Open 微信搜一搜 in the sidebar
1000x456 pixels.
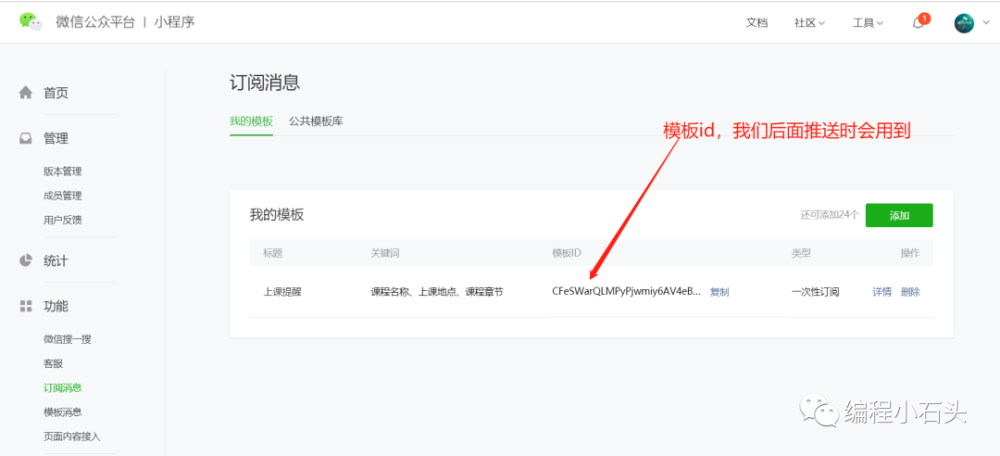pos(67,340)
